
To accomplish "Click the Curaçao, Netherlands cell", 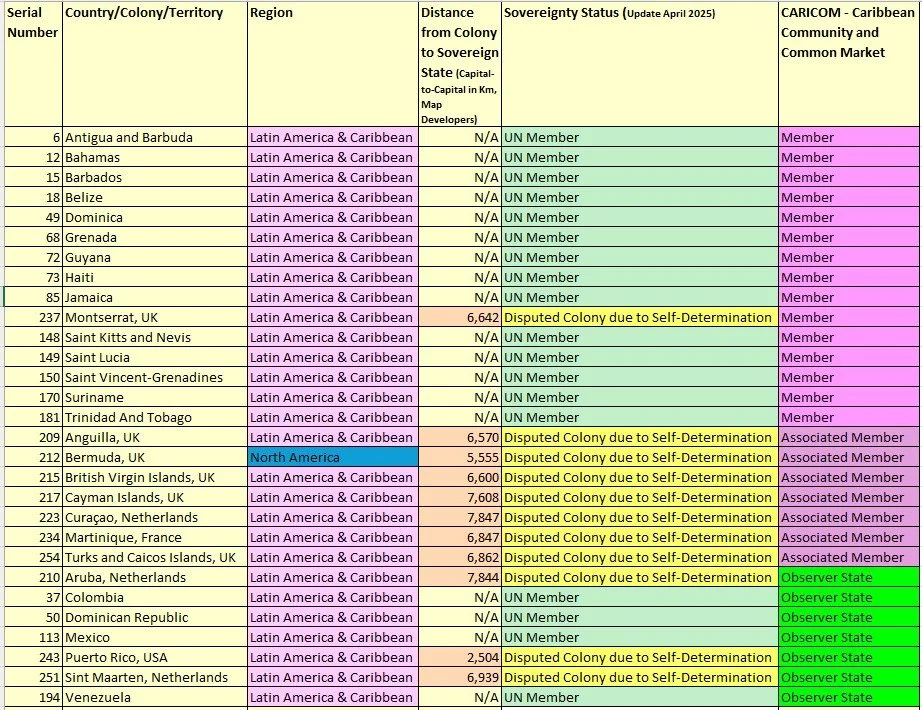I will coord(155,517).
